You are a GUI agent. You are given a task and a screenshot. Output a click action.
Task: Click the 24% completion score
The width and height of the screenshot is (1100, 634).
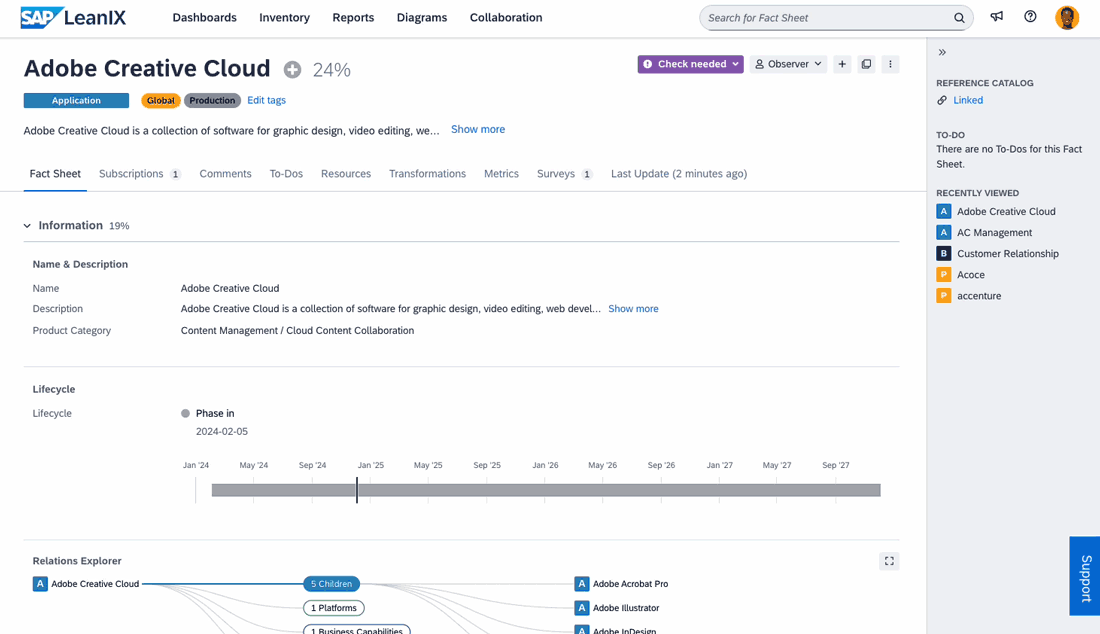pyautogui.click(x=332, y=70)
